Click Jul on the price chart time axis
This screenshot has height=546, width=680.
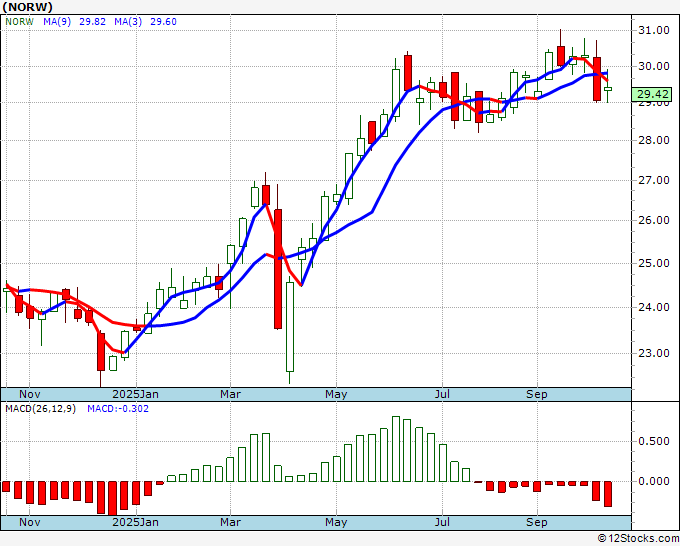click(442, 394)
